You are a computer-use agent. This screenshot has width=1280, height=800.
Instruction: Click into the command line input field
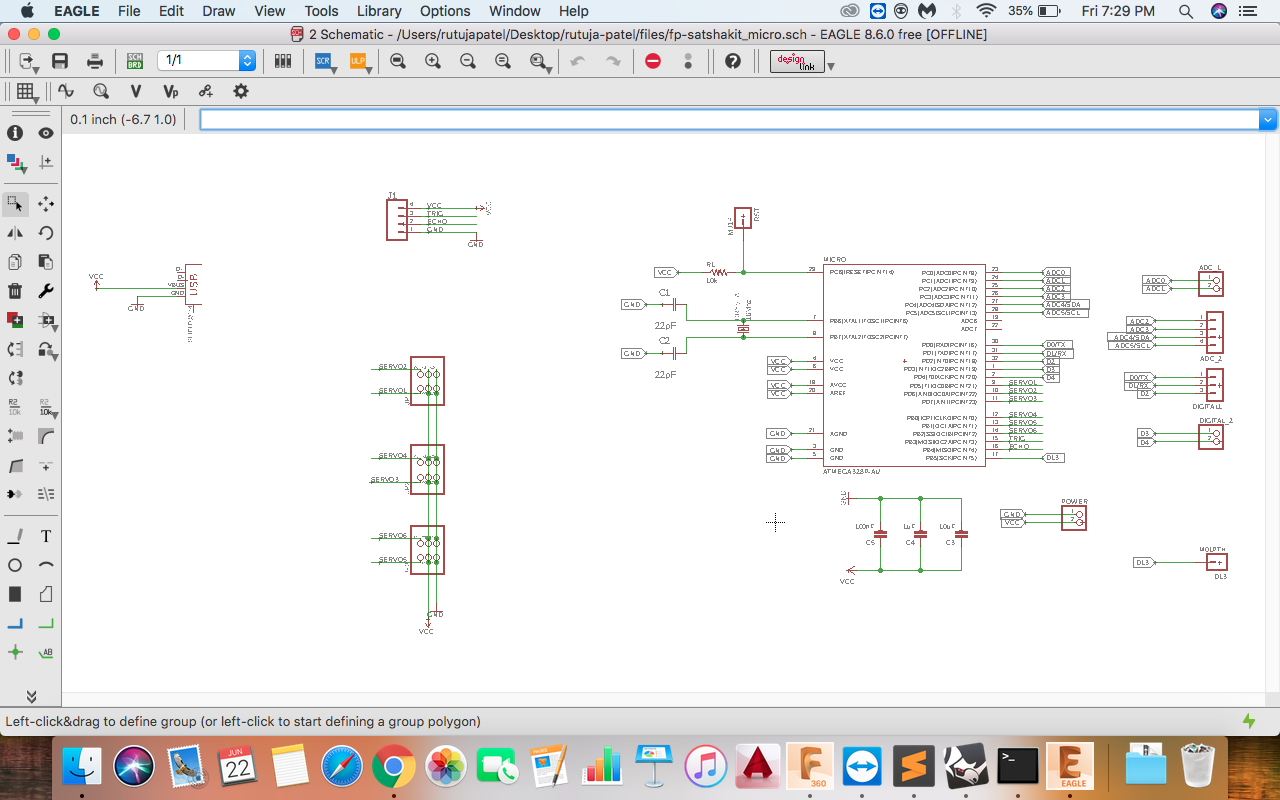coord(729,120)
